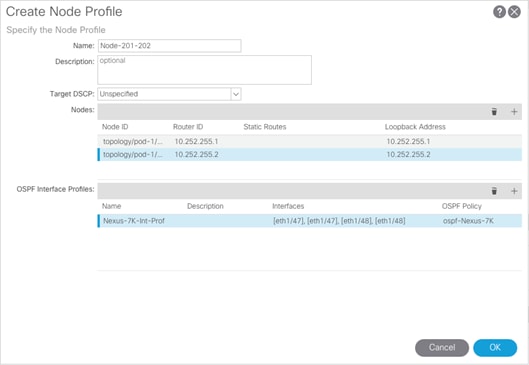
Task: Delete the selected OSPF Interface Profile via trash icon
Action: click(x=494, y=191)
